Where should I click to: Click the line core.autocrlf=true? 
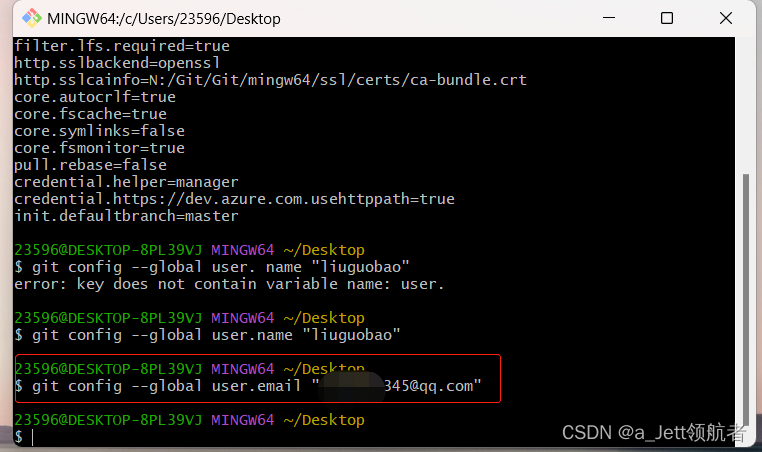[95, 97]
